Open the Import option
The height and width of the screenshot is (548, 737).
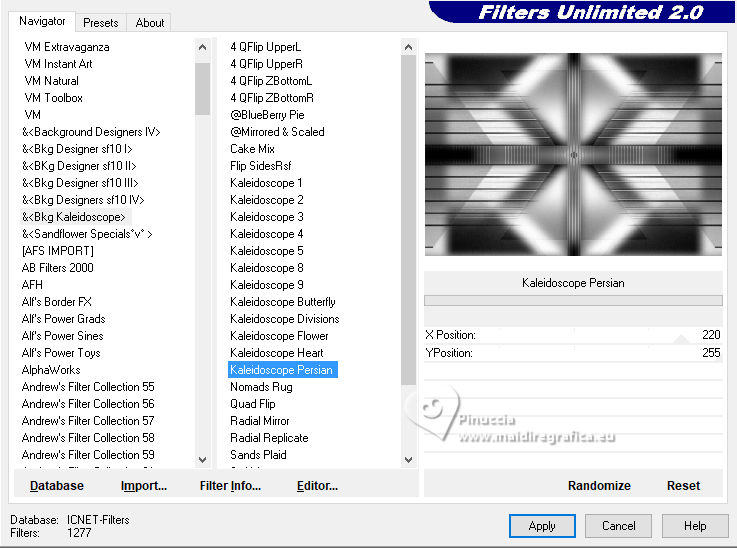(144, 485)
